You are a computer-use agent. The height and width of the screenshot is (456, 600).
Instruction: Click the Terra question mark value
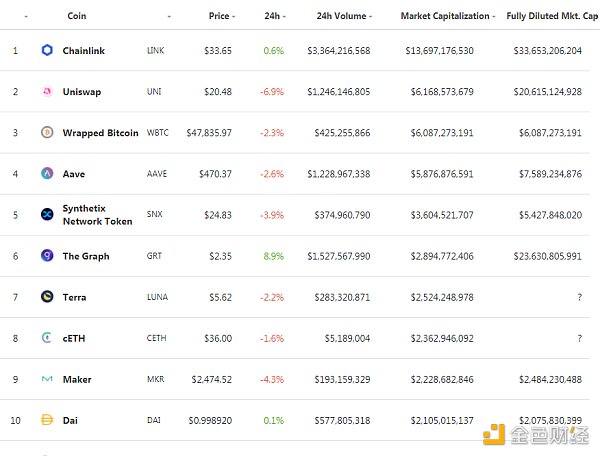pos(578,297)
